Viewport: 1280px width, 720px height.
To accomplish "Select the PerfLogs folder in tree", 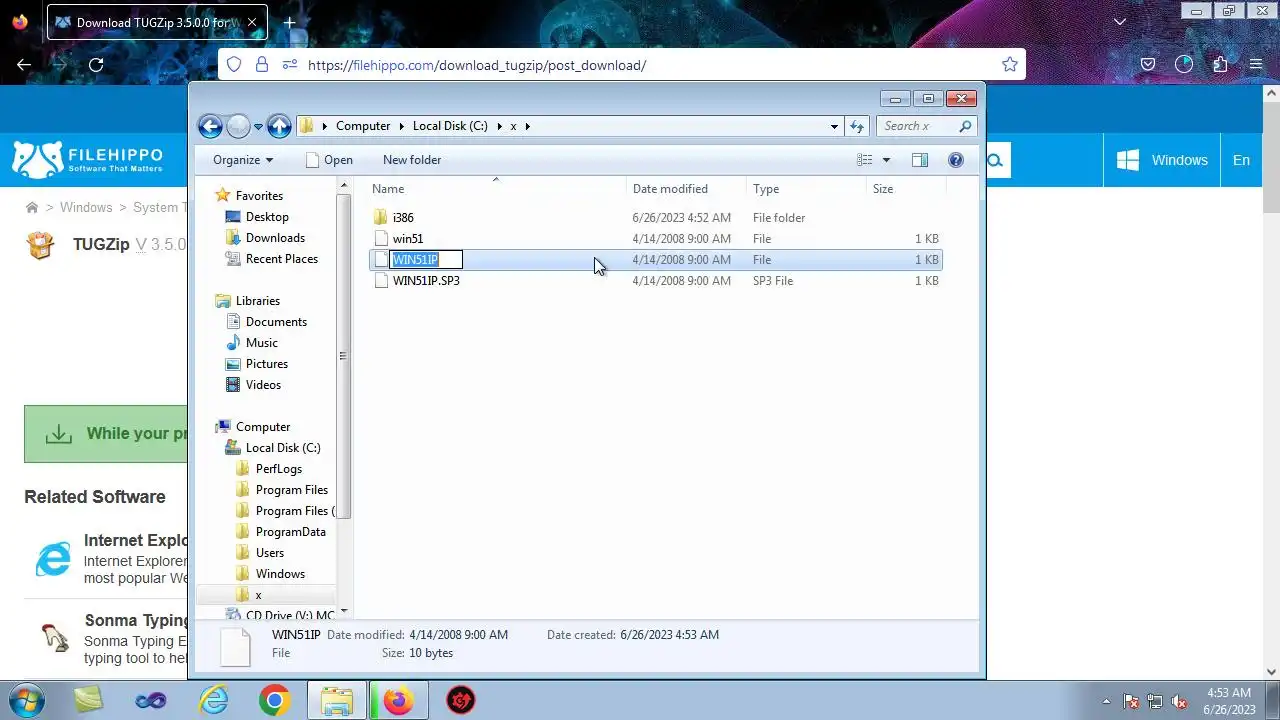I will [x=279, y=469].
